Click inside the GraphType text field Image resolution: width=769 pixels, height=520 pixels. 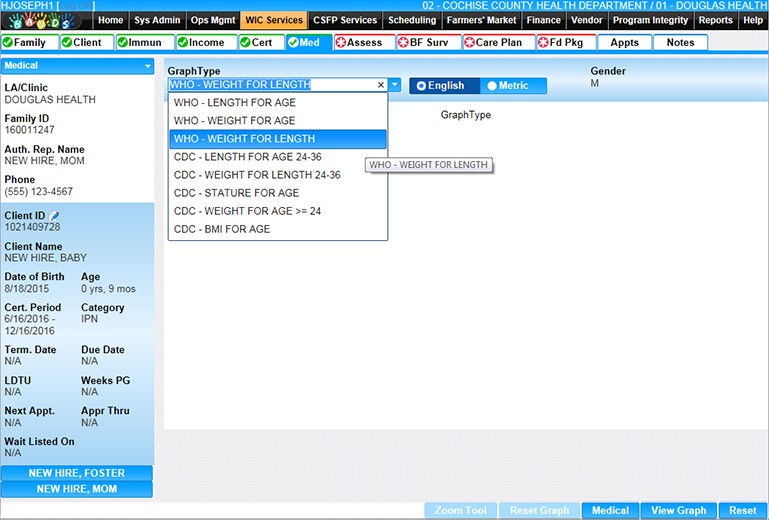pos(270,85)
